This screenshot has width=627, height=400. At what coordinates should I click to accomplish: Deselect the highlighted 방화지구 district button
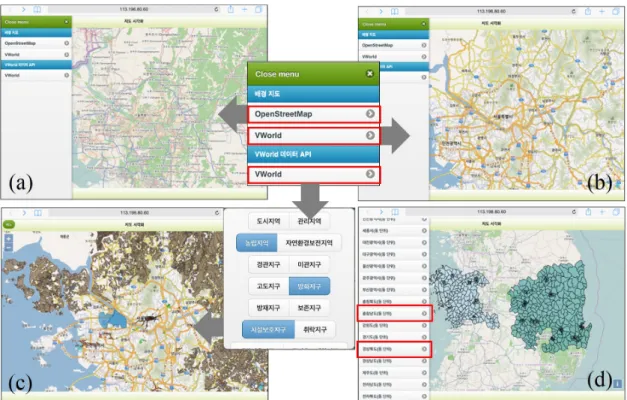click(x=309, y=286)
